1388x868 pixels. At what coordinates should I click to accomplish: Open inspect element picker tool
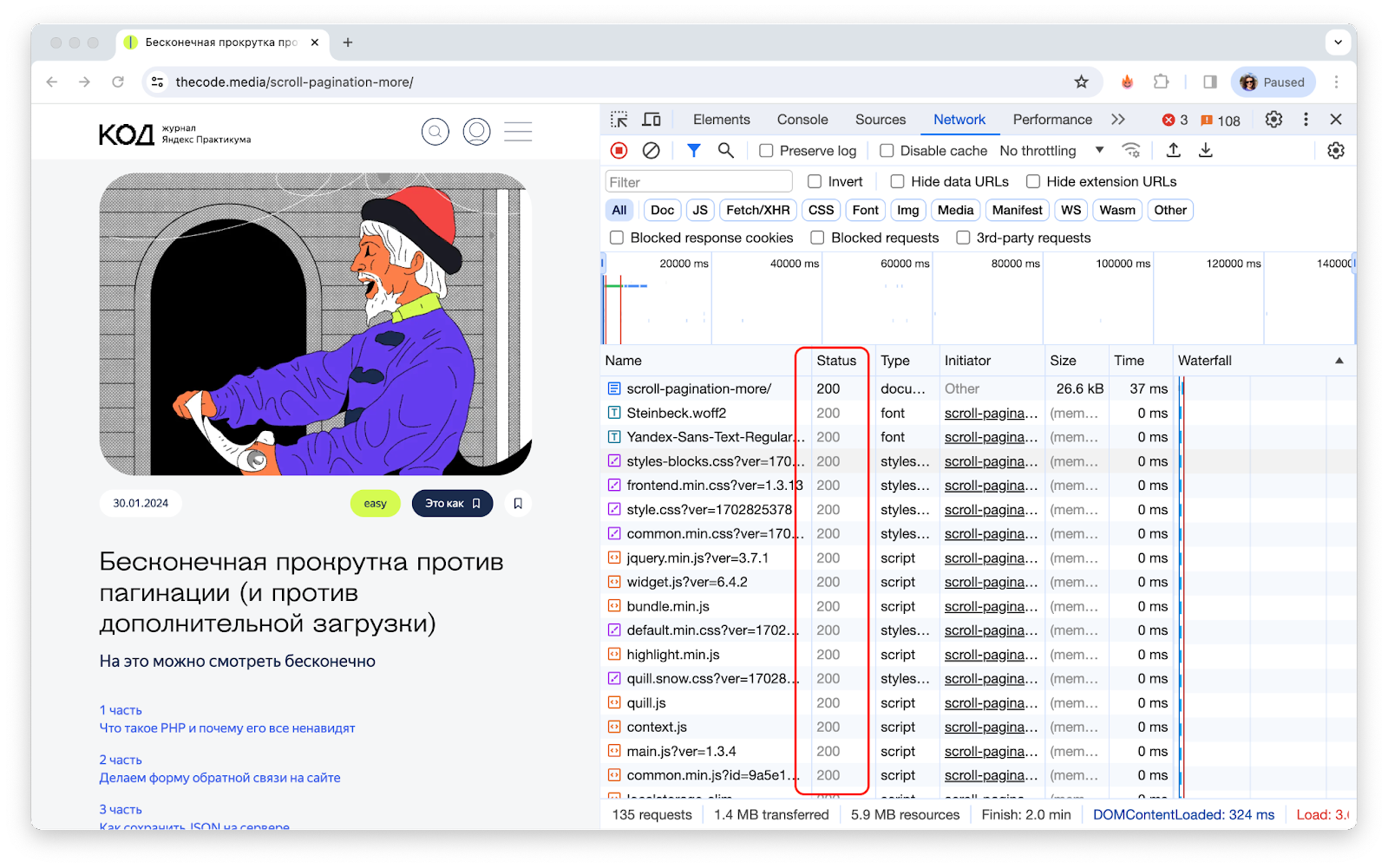tap(619, 120)
